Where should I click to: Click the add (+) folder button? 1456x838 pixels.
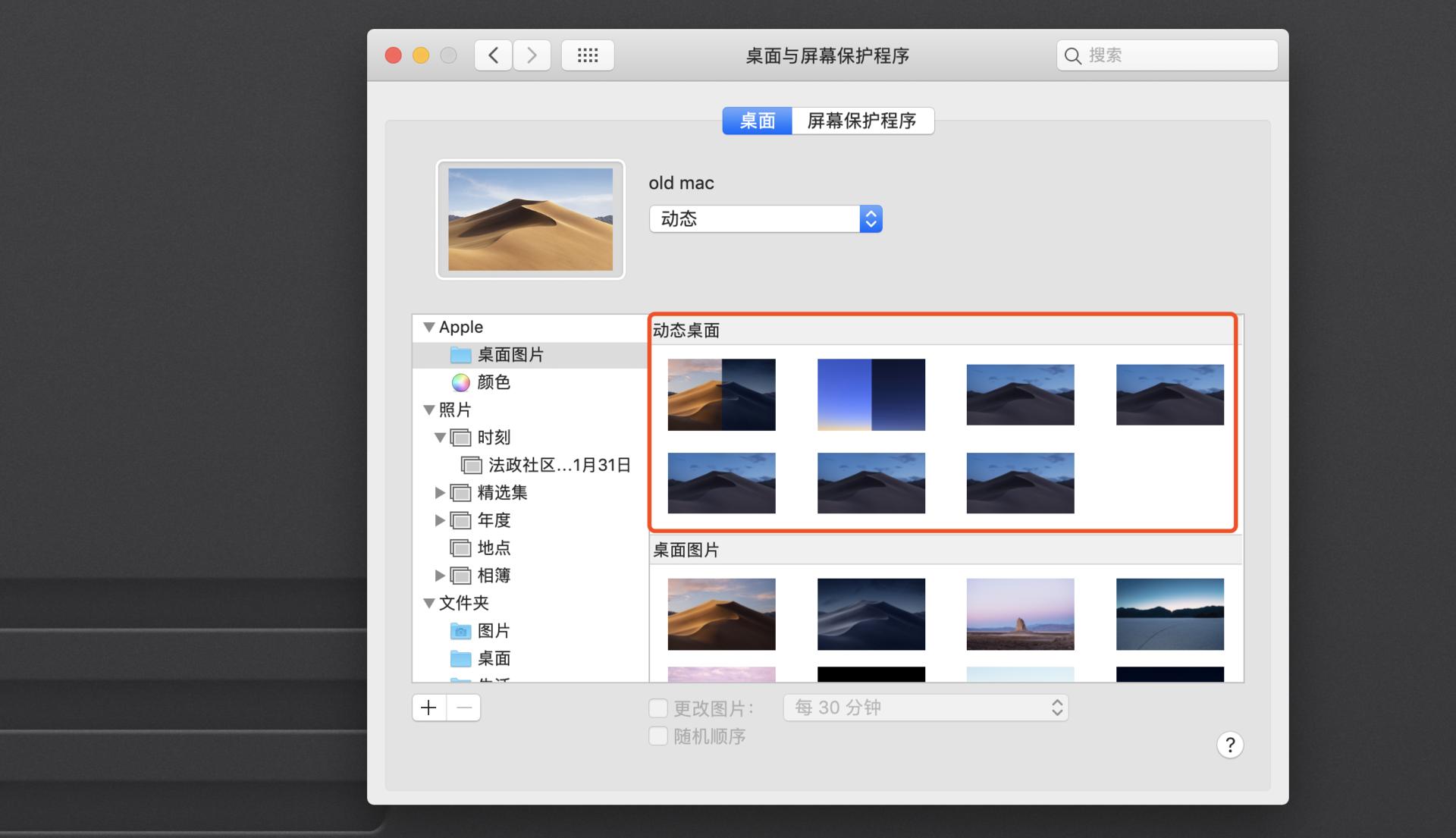(x=428, y=707)
